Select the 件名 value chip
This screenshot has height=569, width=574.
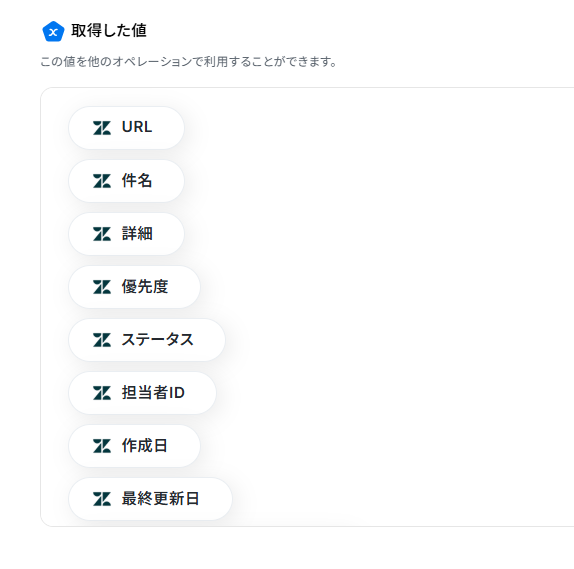126,181
